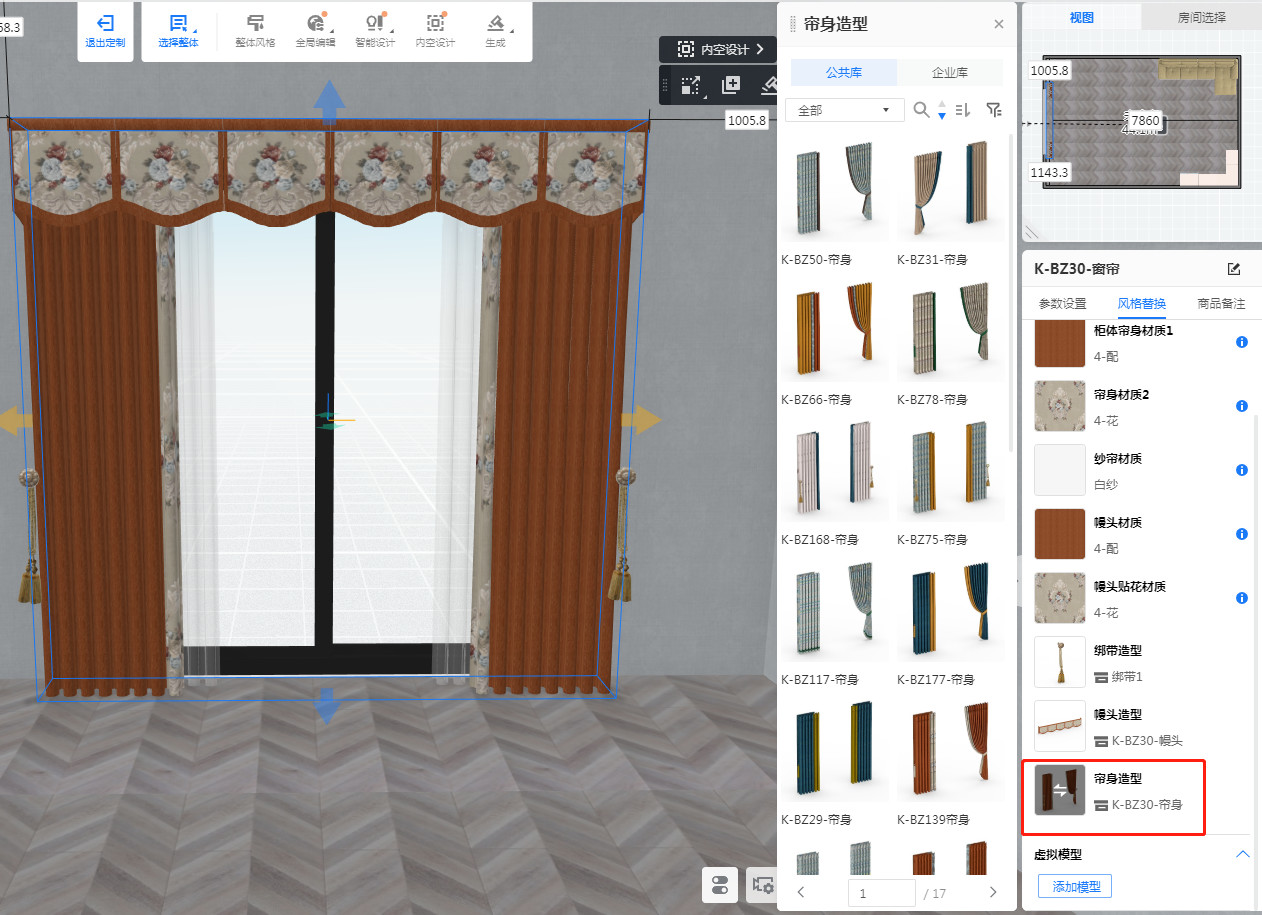Click the 幔头贴花材质 swatch
The width and height of the screenshot is (1262, 915).
point(1060,598)
